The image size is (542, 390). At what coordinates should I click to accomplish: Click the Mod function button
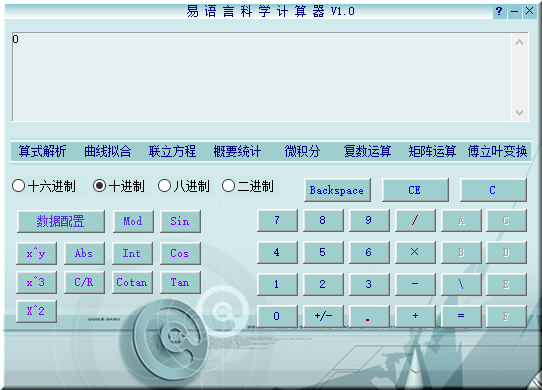click(x=133, y=221)
